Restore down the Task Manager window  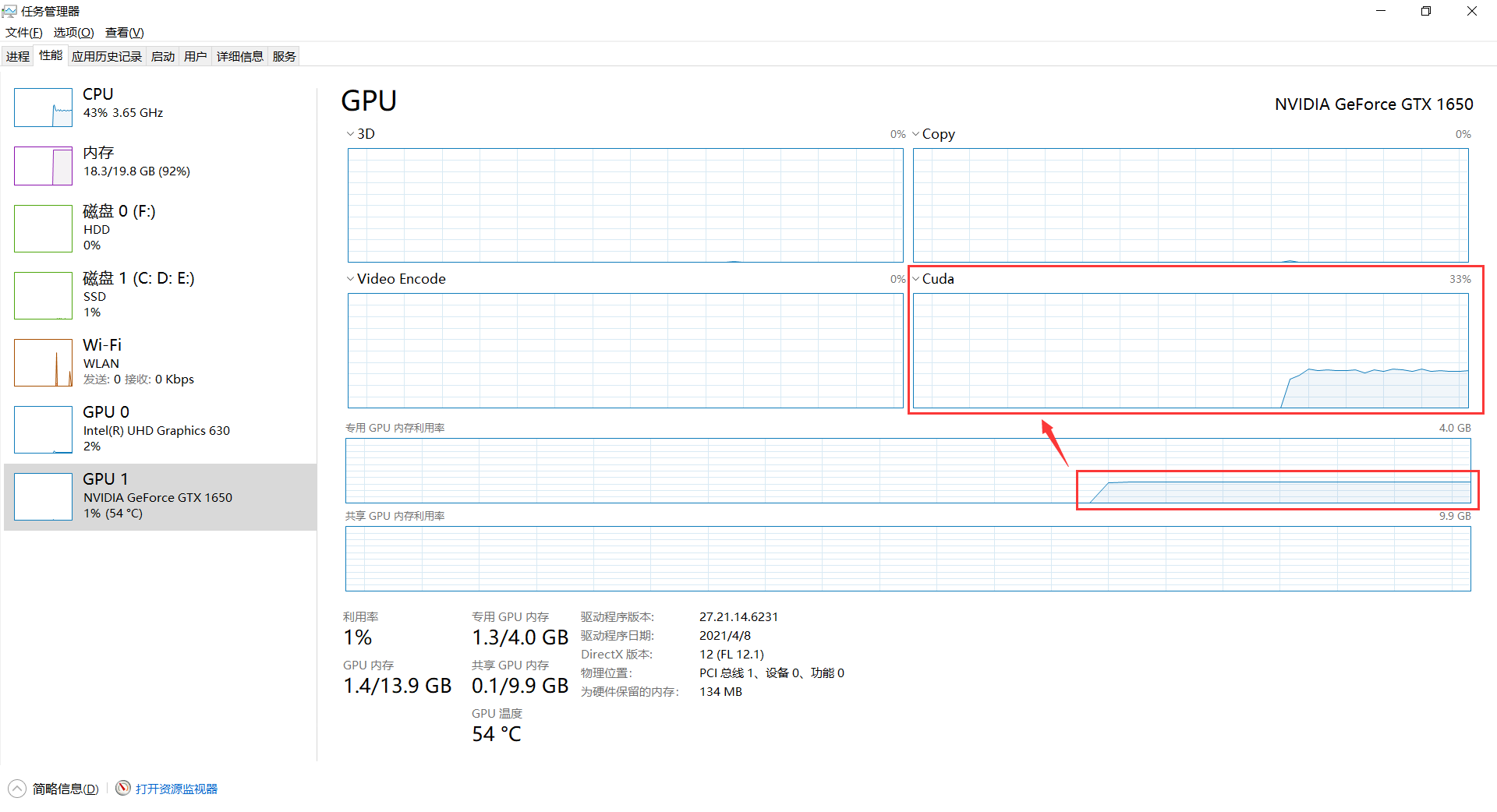click(1426, 11)
